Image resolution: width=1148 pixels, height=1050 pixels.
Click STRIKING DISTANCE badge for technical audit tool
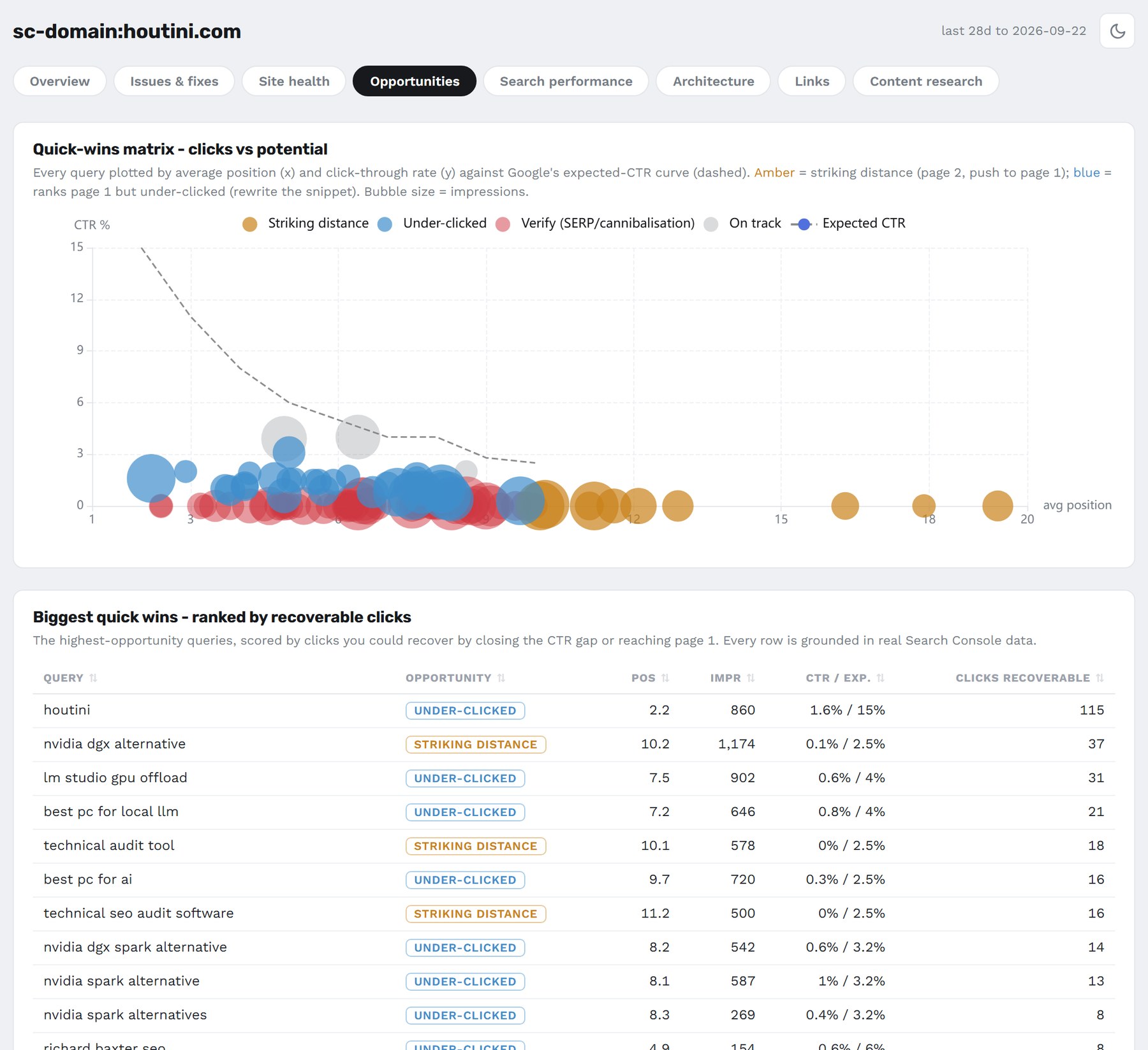click(x=476, y=845)
